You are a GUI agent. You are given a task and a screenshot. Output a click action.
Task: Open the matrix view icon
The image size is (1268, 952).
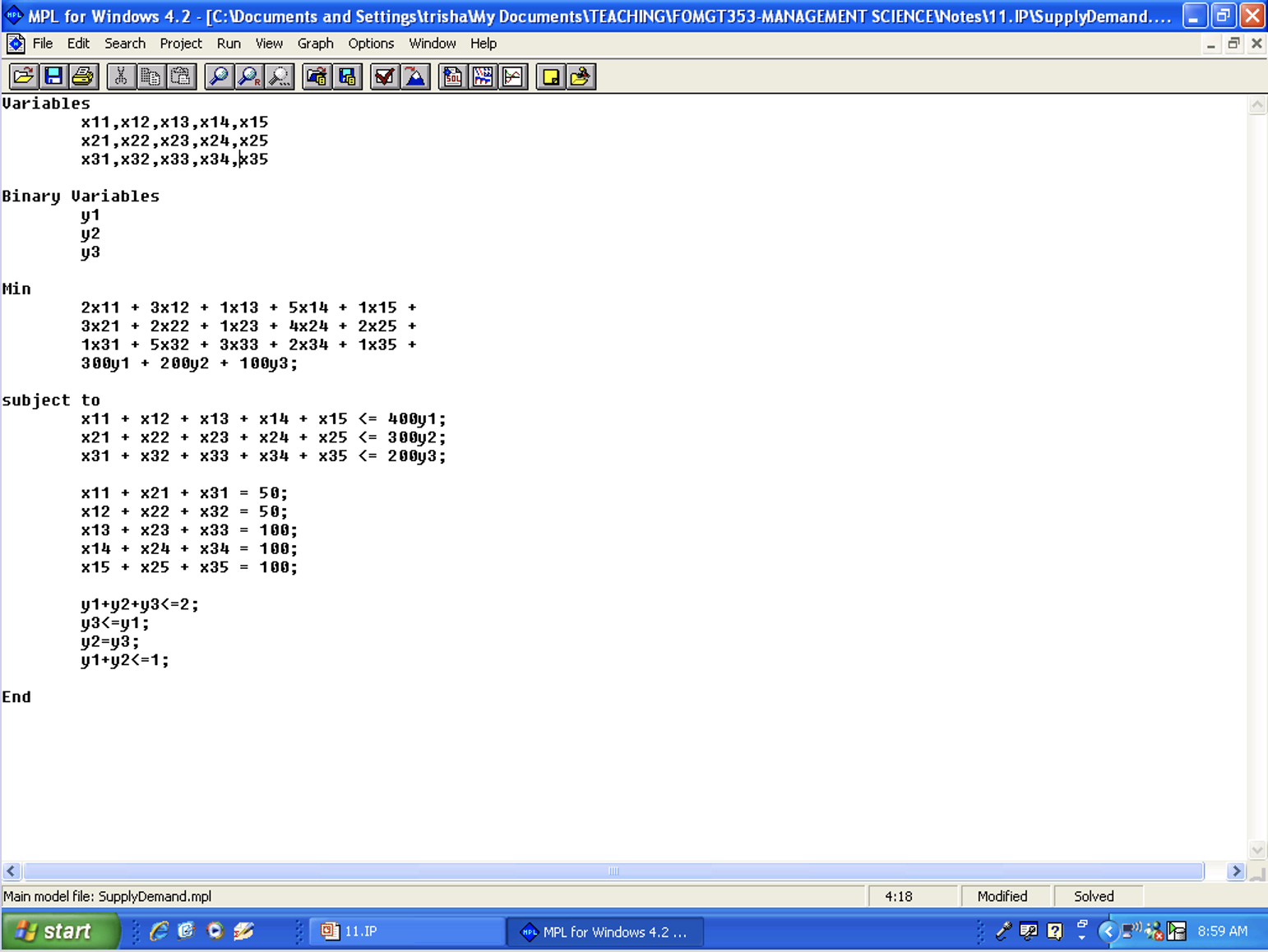tap(483, 77)
